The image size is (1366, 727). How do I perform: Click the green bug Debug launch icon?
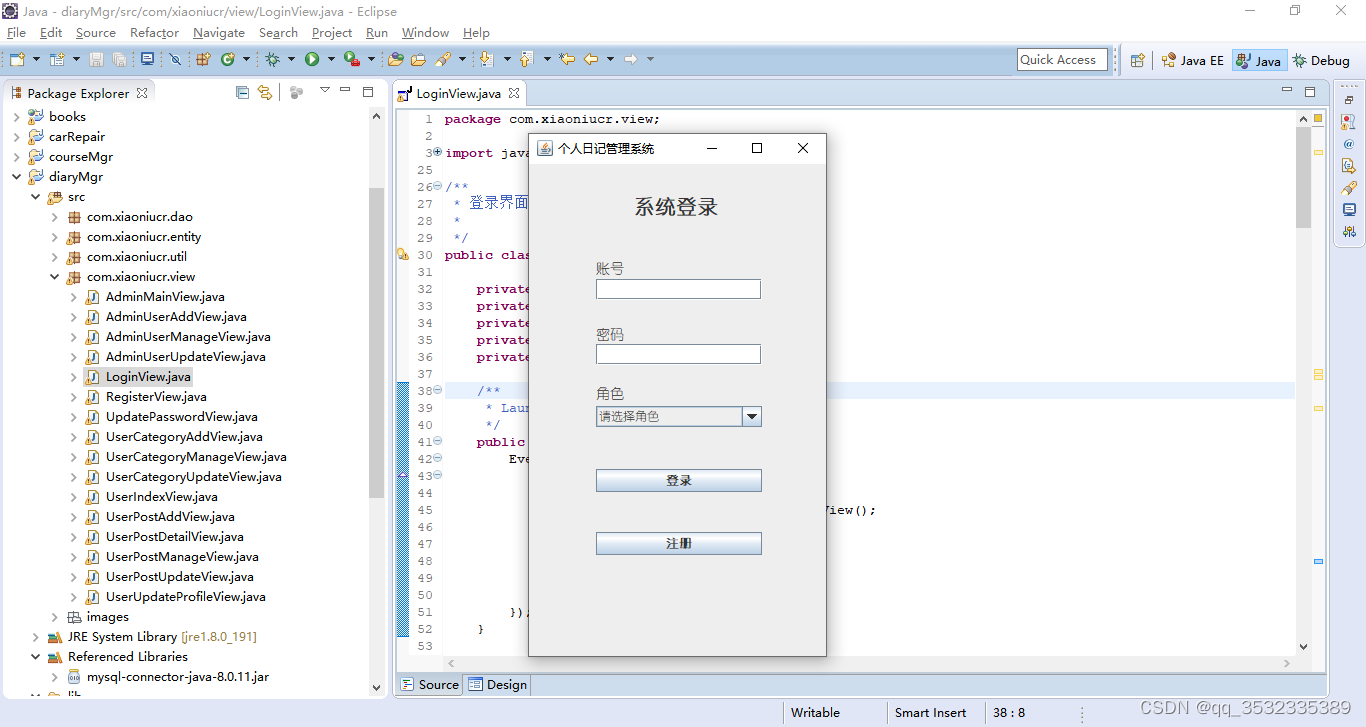click(272, 60)
